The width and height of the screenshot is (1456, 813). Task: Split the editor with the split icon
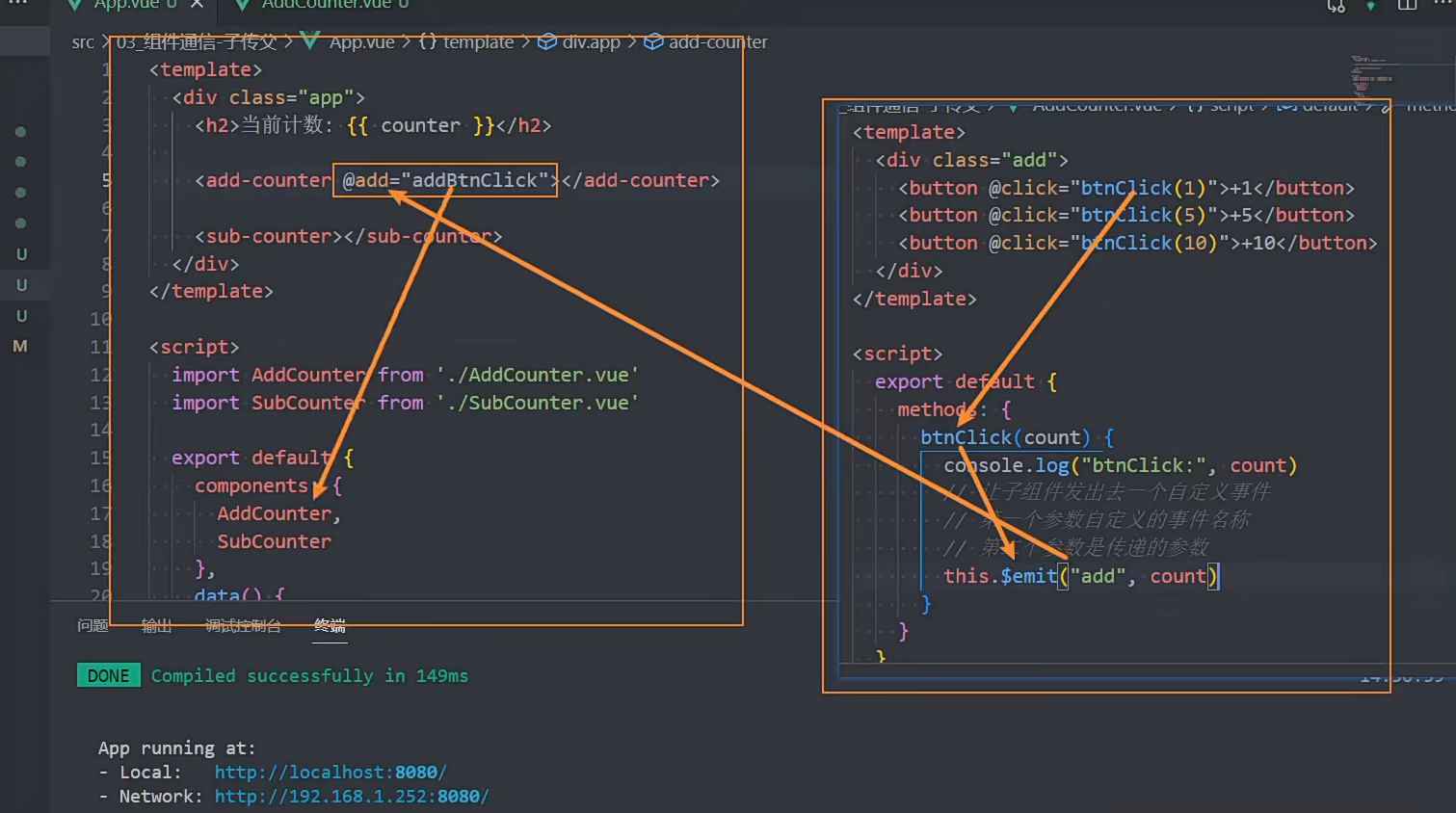pyautogui.click(x=1408, y=5)
